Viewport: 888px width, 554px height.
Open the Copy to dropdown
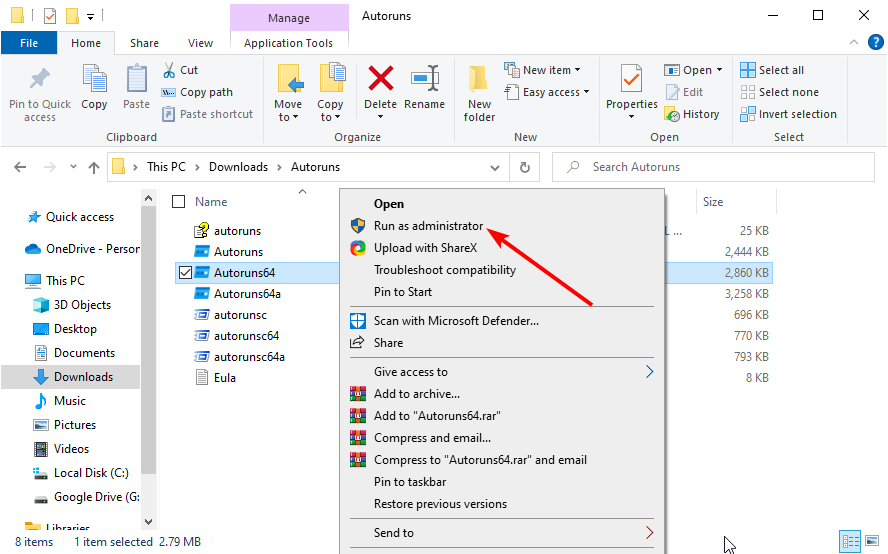click(330, 111)
